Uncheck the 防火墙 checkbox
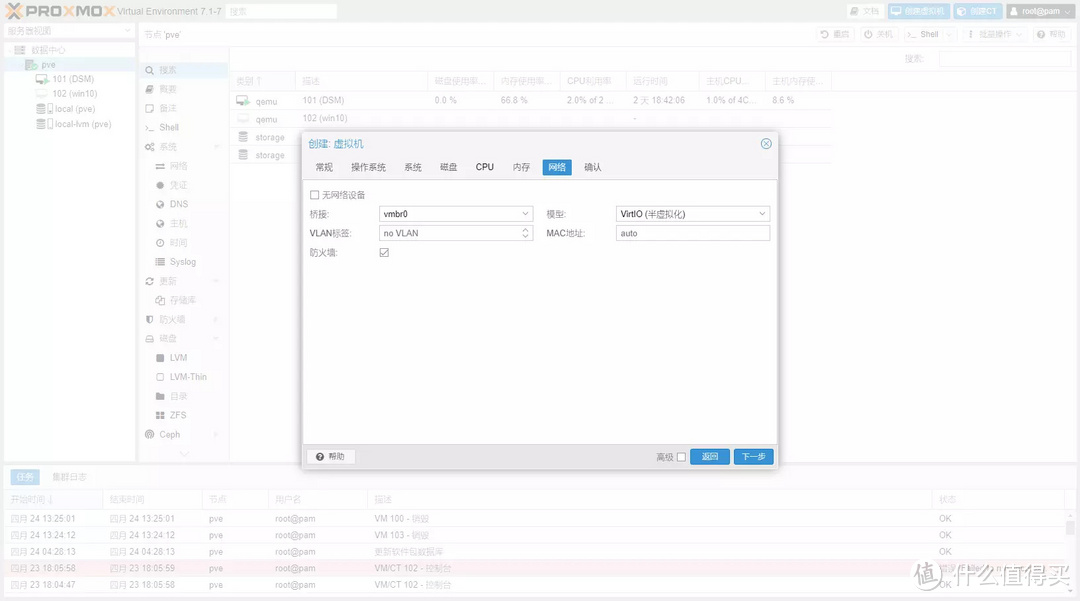This screenshot has width=1080, height=601. point(384,253)
